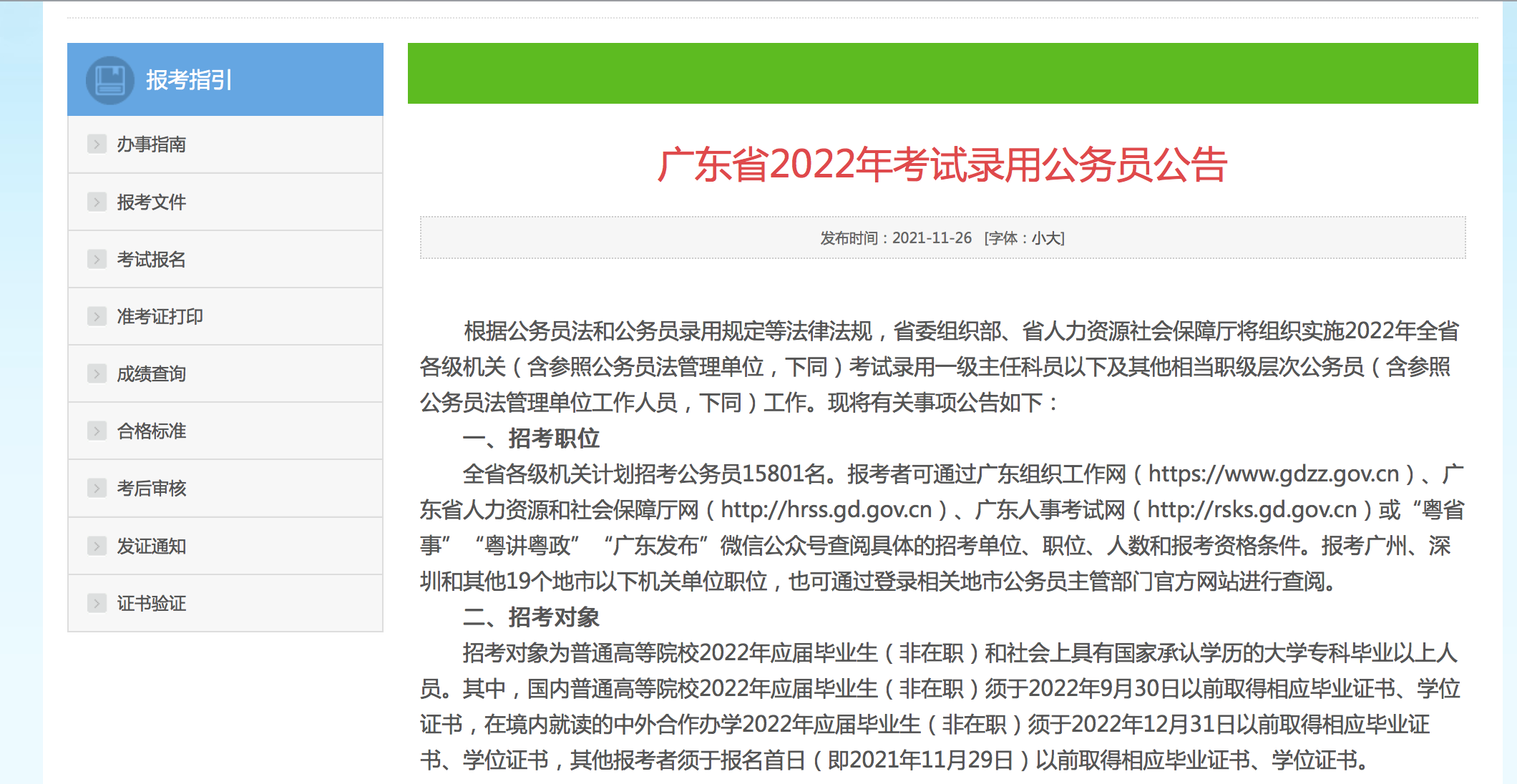
Task: Click the chevron icon next to 发证通知
Action: (x=97, y=546)
